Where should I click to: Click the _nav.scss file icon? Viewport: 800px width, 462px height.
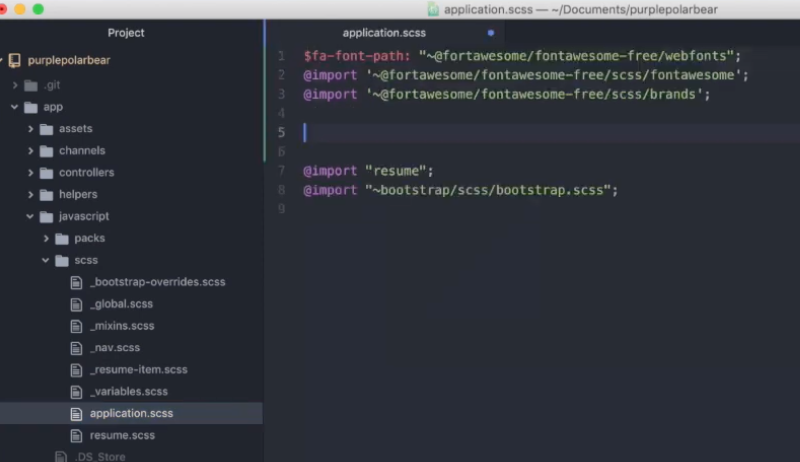pos(76,348)
